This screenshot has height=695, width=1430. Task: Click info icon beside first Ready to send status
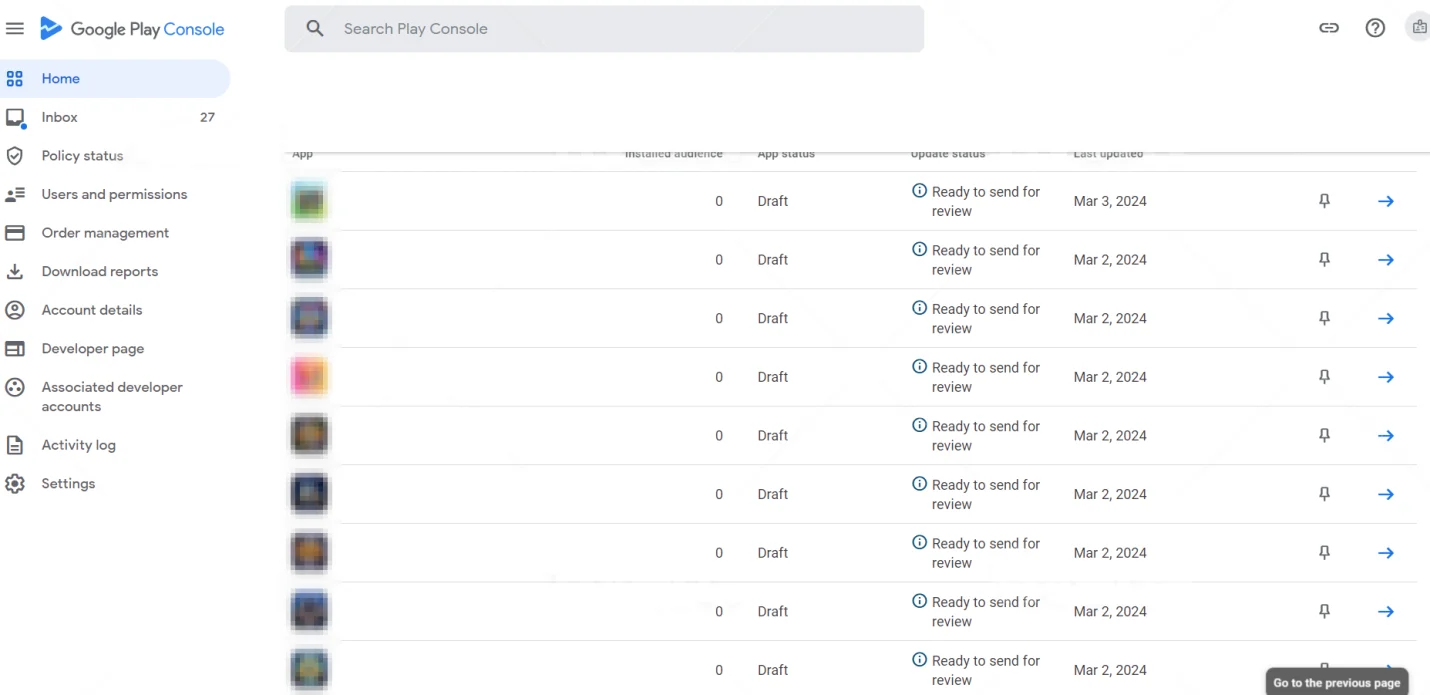click(x=919, y=191)
